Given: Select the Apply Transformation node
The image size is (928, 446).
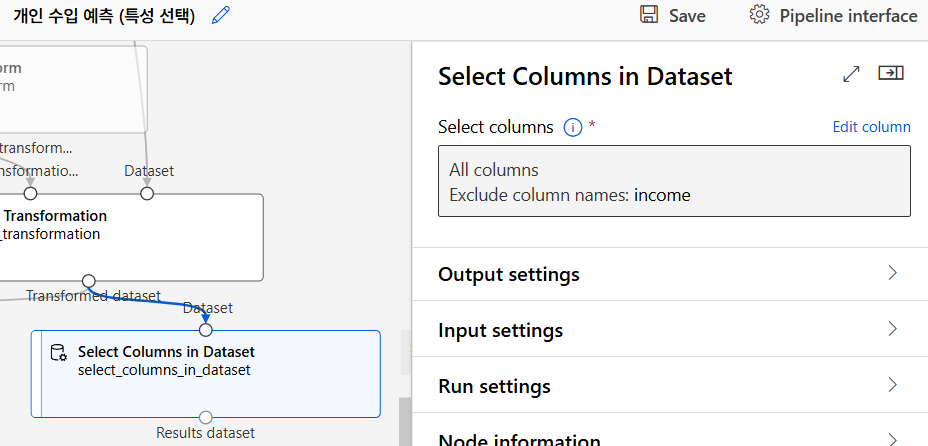Looking at the screenshot, I should coord(130,236).
